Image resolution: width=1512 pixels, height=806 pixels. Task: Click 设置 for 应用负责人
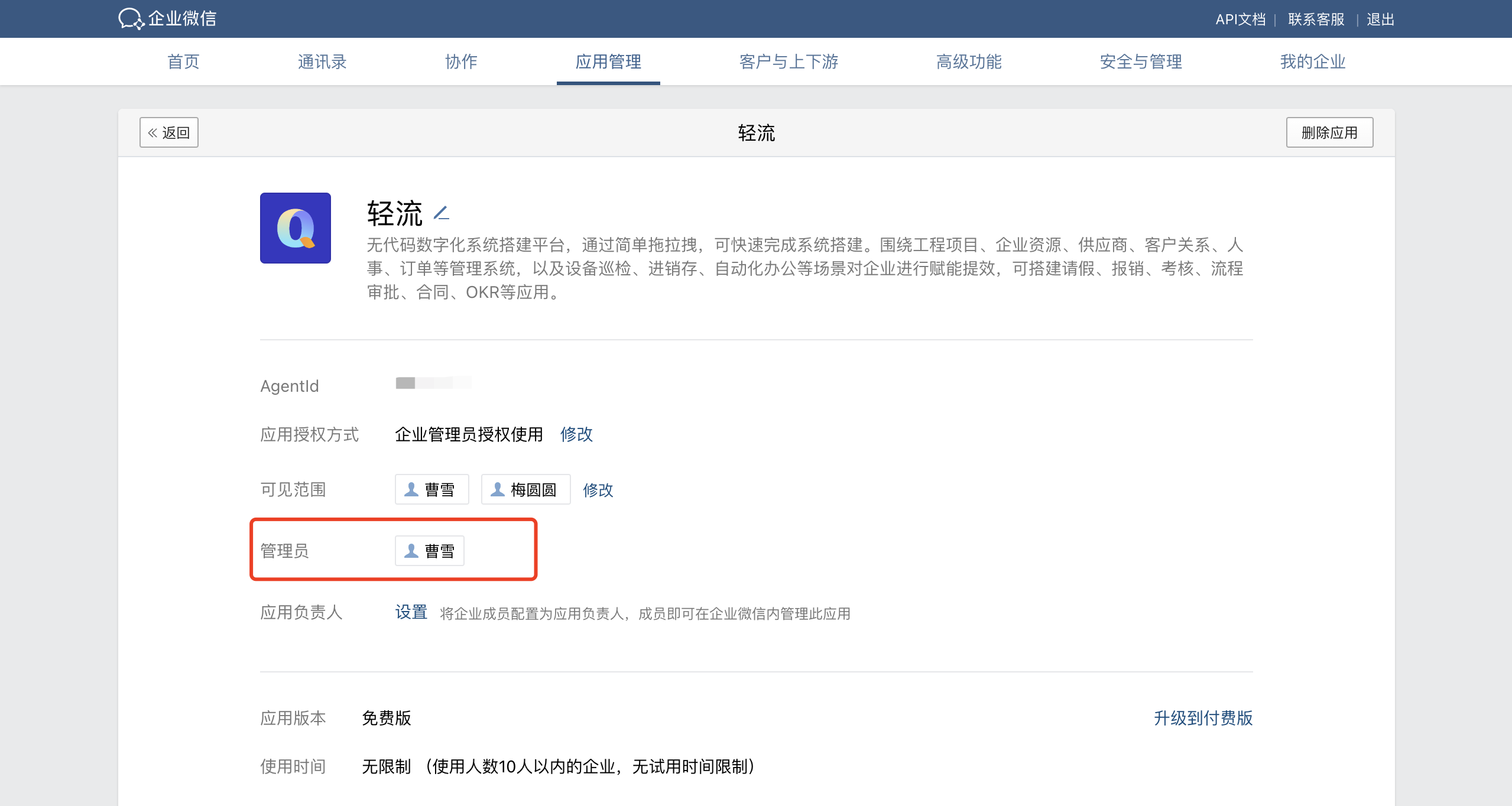(411, 612)
